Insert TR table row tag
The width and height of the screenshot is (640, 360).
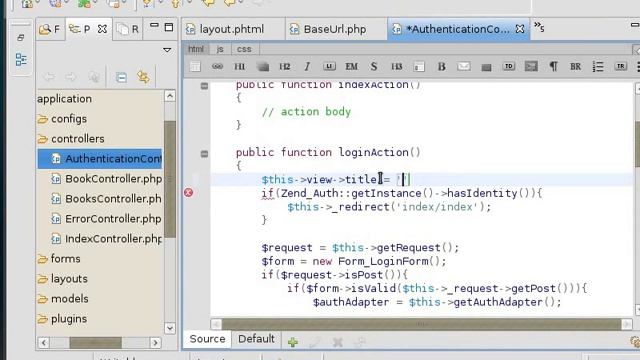coord(620,66)
